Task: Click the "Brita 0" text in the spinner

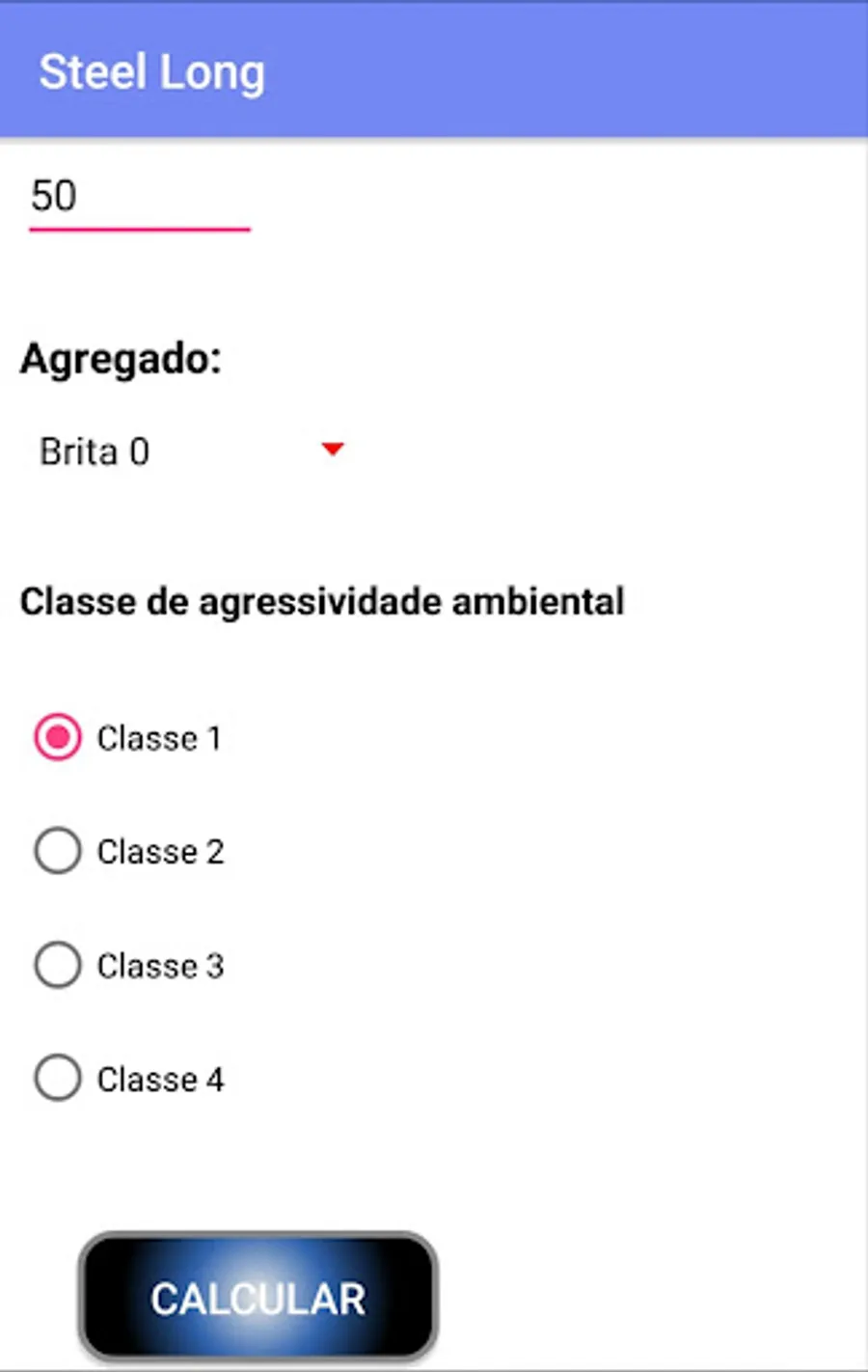Action: pos(95,452)
